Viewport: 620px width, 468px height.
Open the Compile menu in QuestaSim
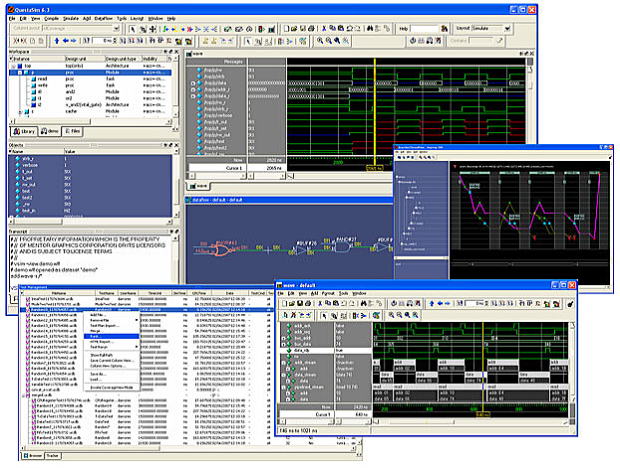[51, 19]
